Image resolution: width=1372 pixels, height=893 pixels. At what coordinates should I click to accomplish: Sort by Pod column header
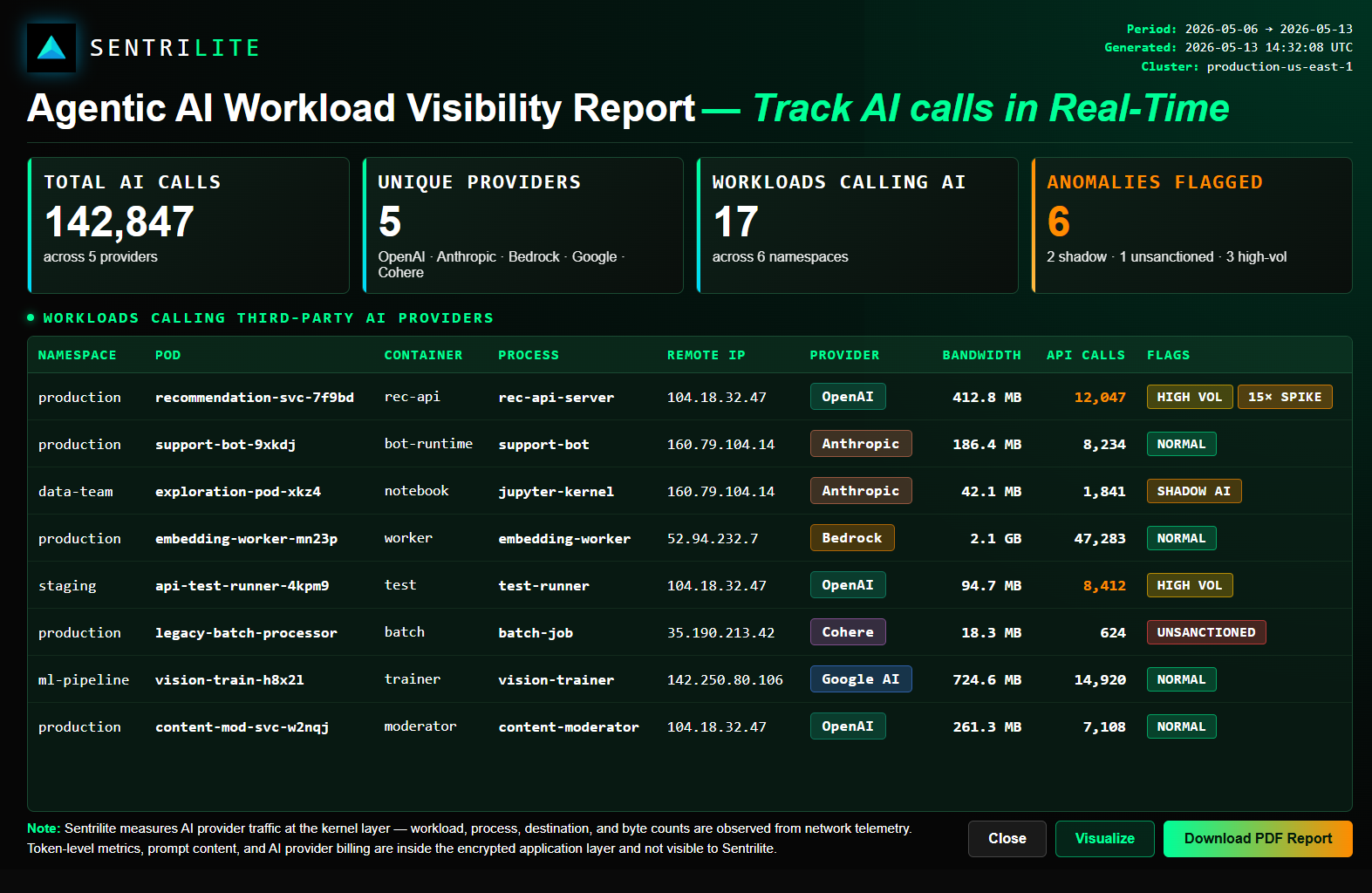tap(168, 355)
